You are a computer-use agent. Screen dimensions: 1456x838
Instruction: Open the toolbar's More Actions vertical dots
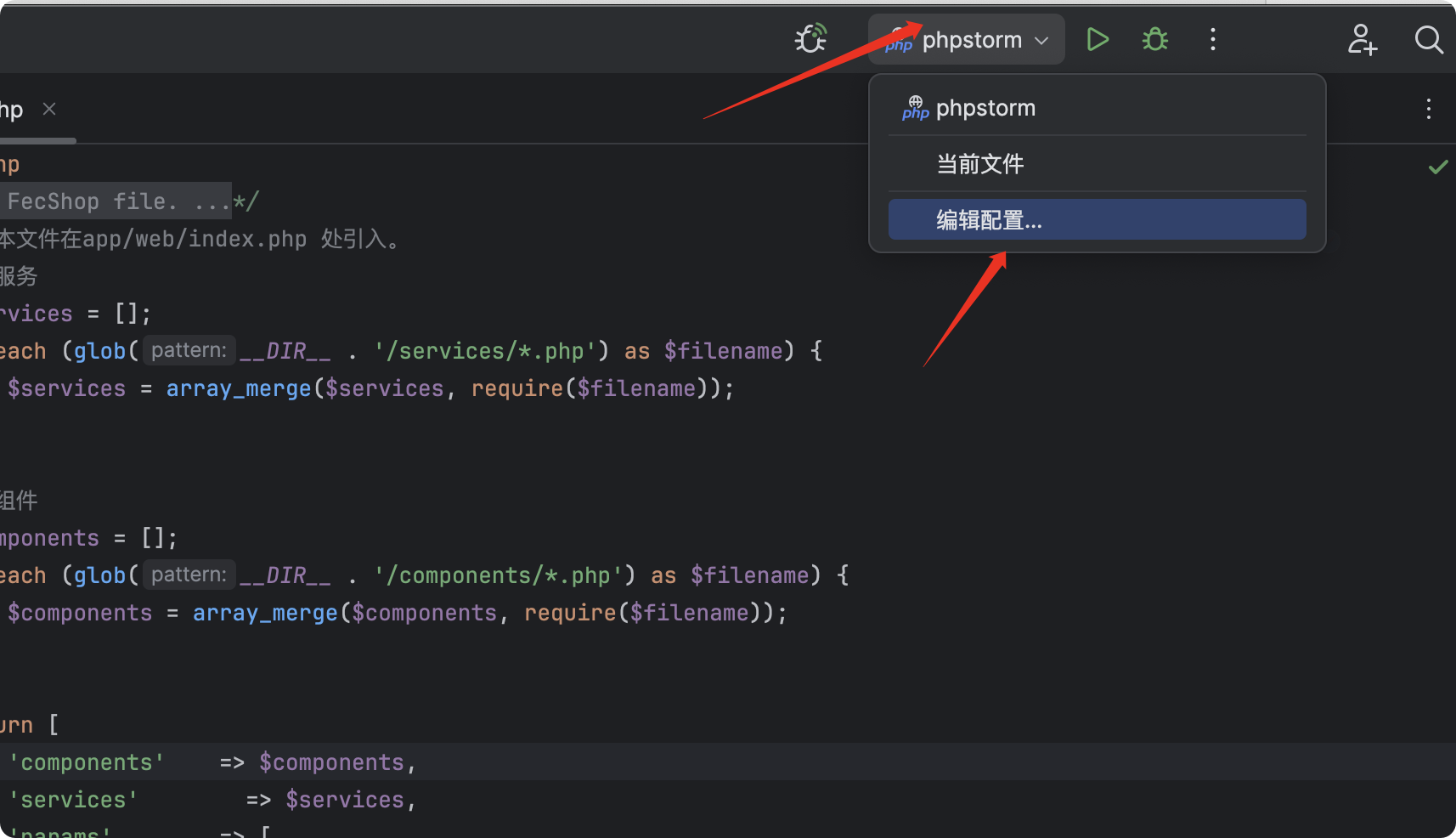(x=1213, y=39)
